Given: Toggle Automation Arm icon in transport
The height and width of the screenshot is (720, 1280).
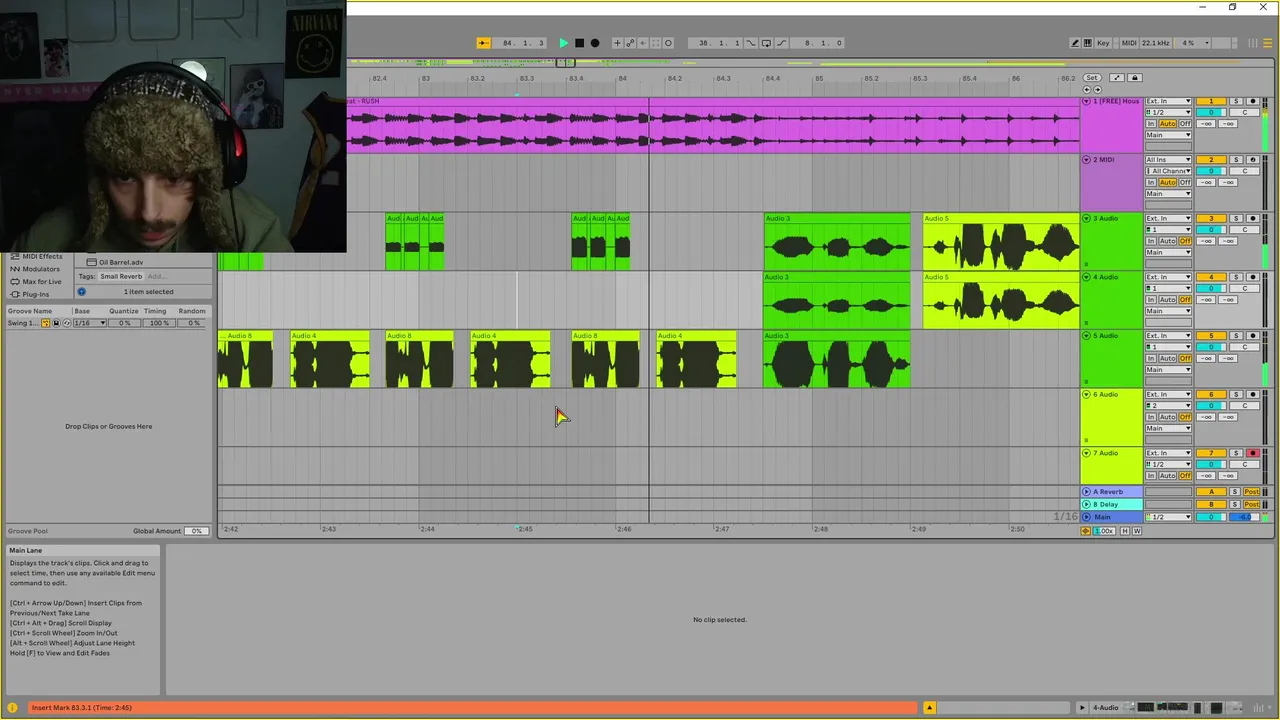Looking at the screenshot, I should pos(630,43).
